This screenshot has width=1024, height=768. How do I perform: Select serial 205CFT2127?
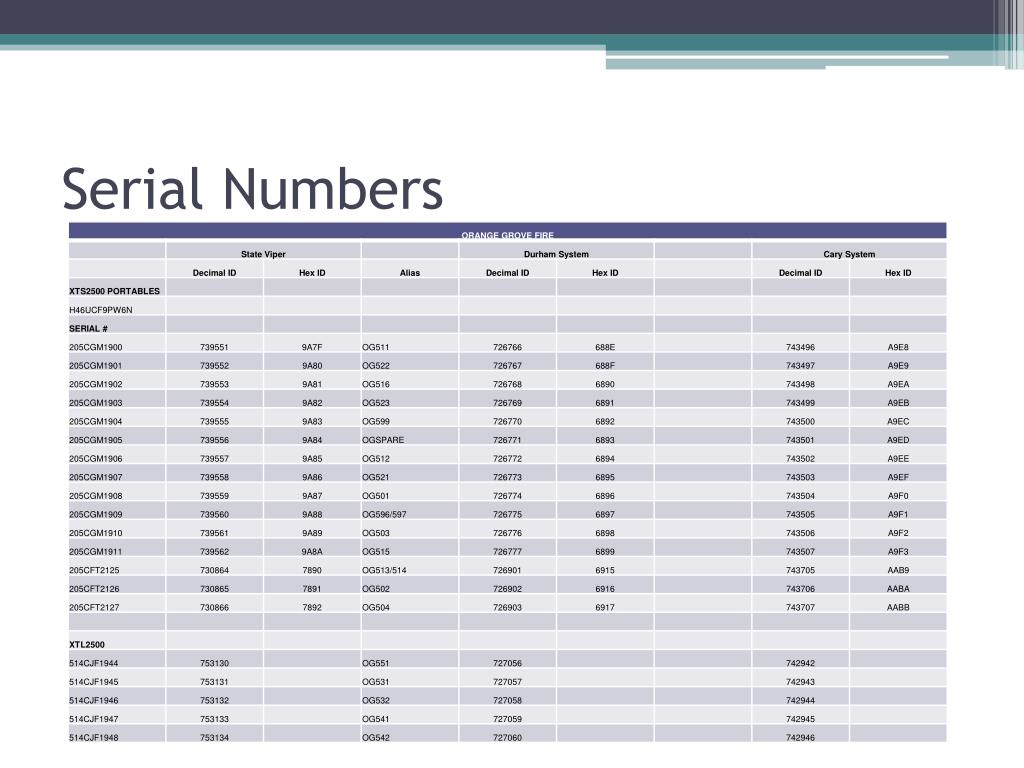click(x=94, y=607)
